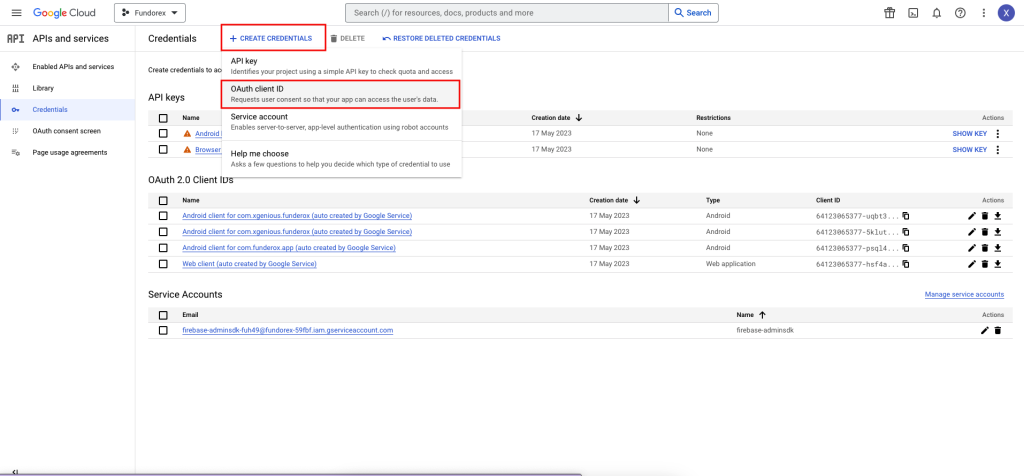
Task: Download JSON for com.funderox.app client
Action: click(998, 248)
